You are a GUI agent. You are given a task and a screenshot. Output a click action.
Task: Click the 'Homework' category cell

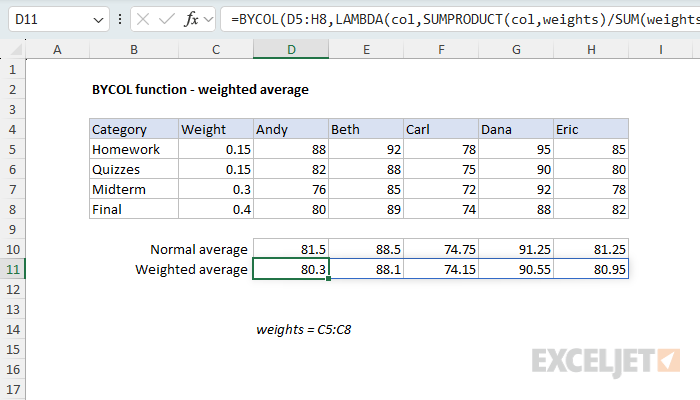pyautogui.click(x=134, y=150)
